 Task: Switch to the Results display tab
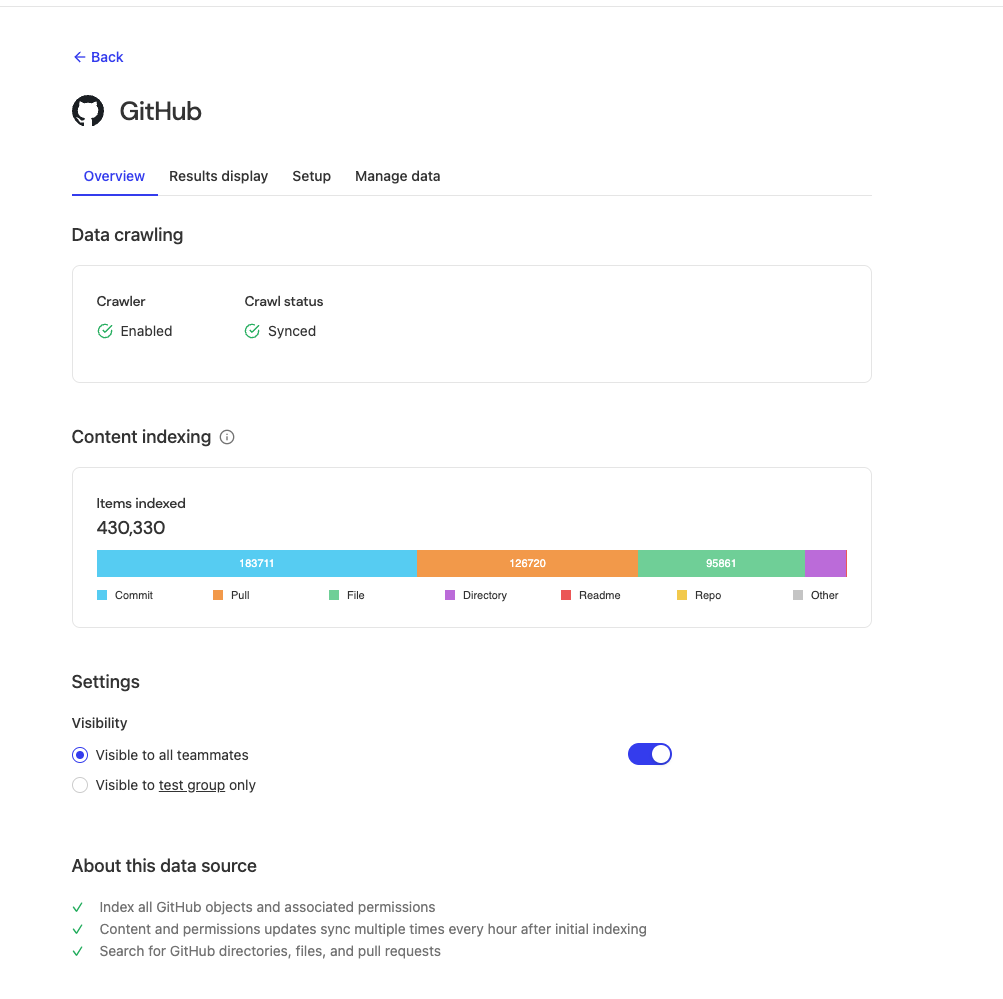(218, 177)
